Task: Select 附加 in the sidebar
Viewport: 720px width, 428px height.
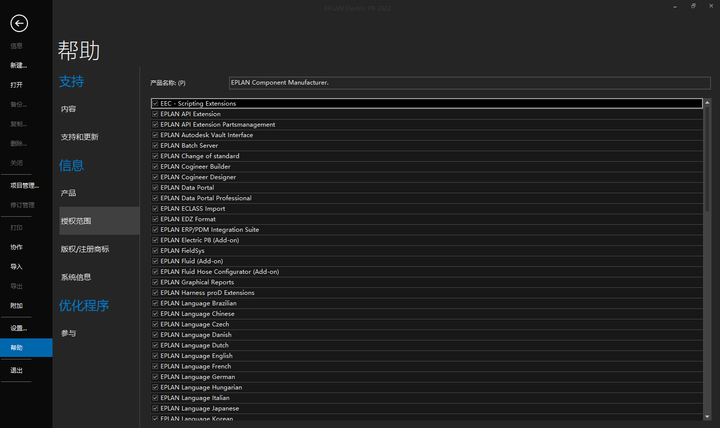Action: tap(17, 305)
